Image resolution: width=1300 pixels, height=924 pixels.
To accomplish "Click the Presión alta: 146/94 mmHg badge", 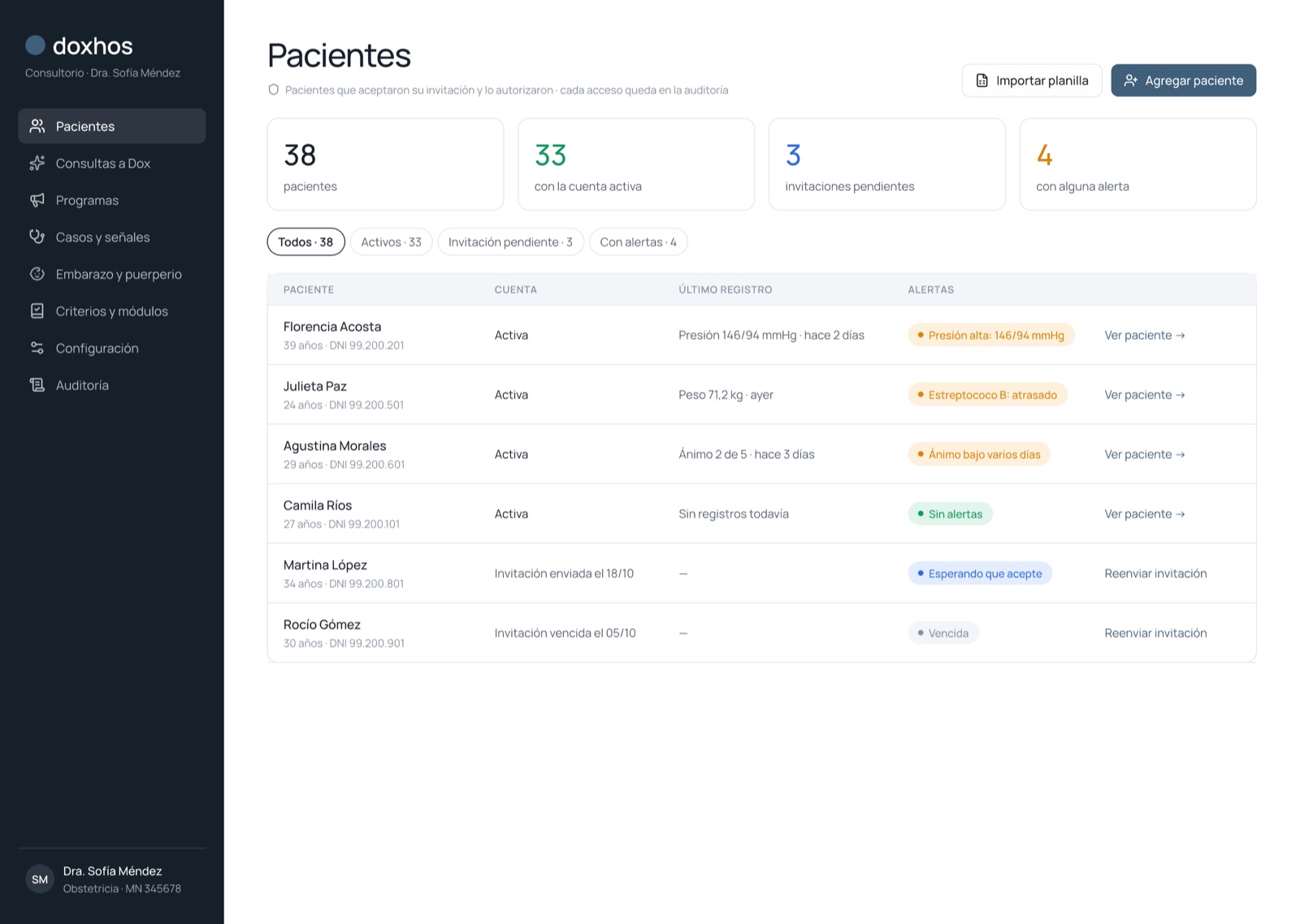I will click(x=991, y=335).
